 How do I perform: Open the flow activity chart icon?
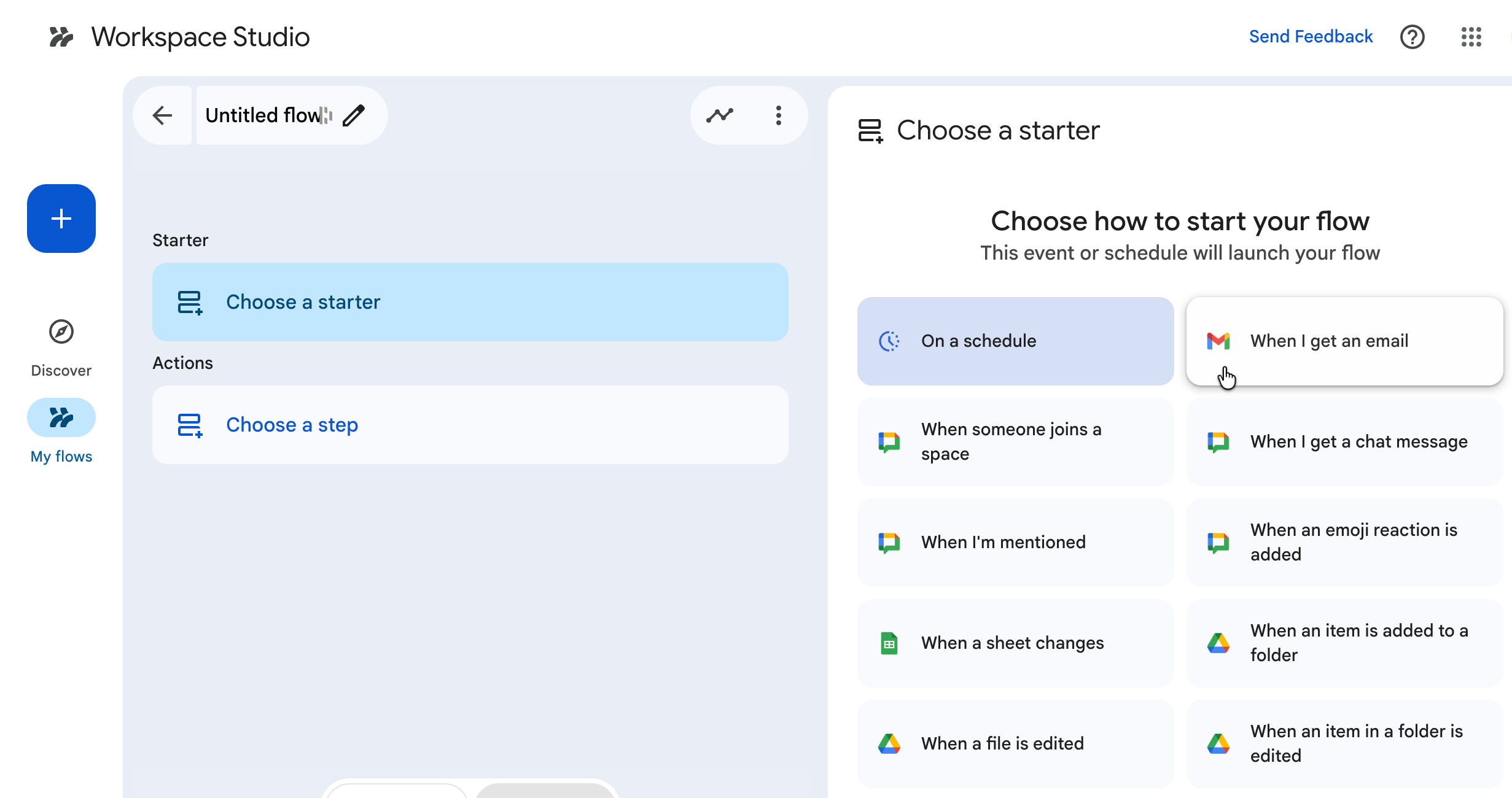719,115
